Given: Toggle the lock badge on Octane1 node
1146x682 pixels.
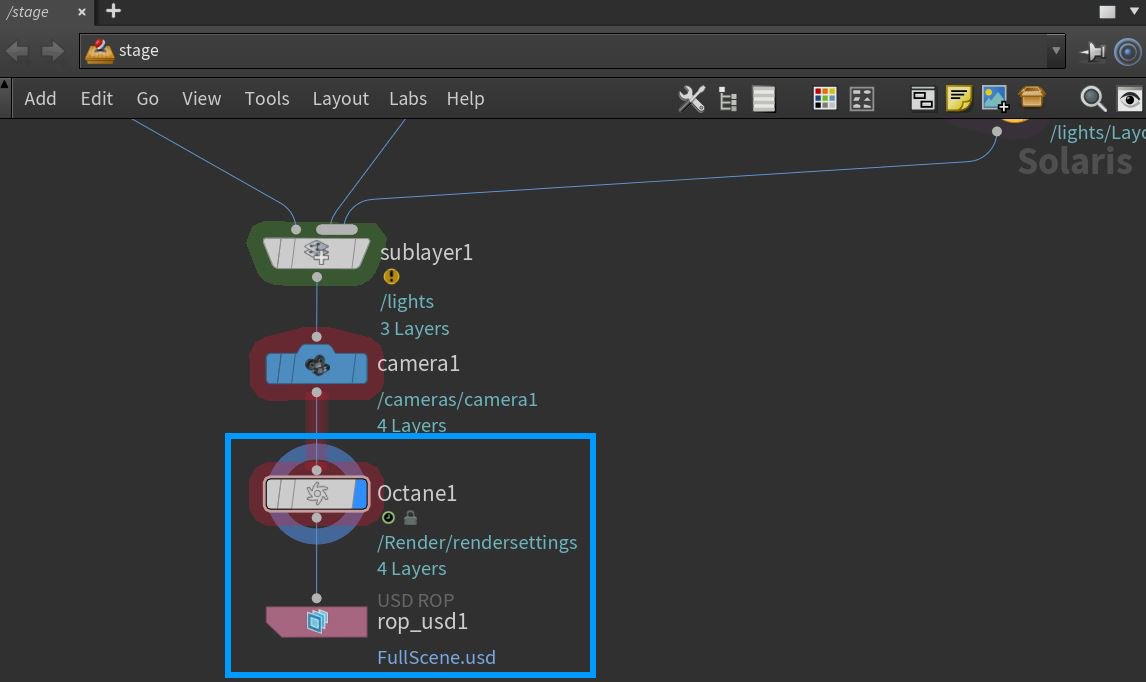Looking at the screenshot, I should coord(410,517).
